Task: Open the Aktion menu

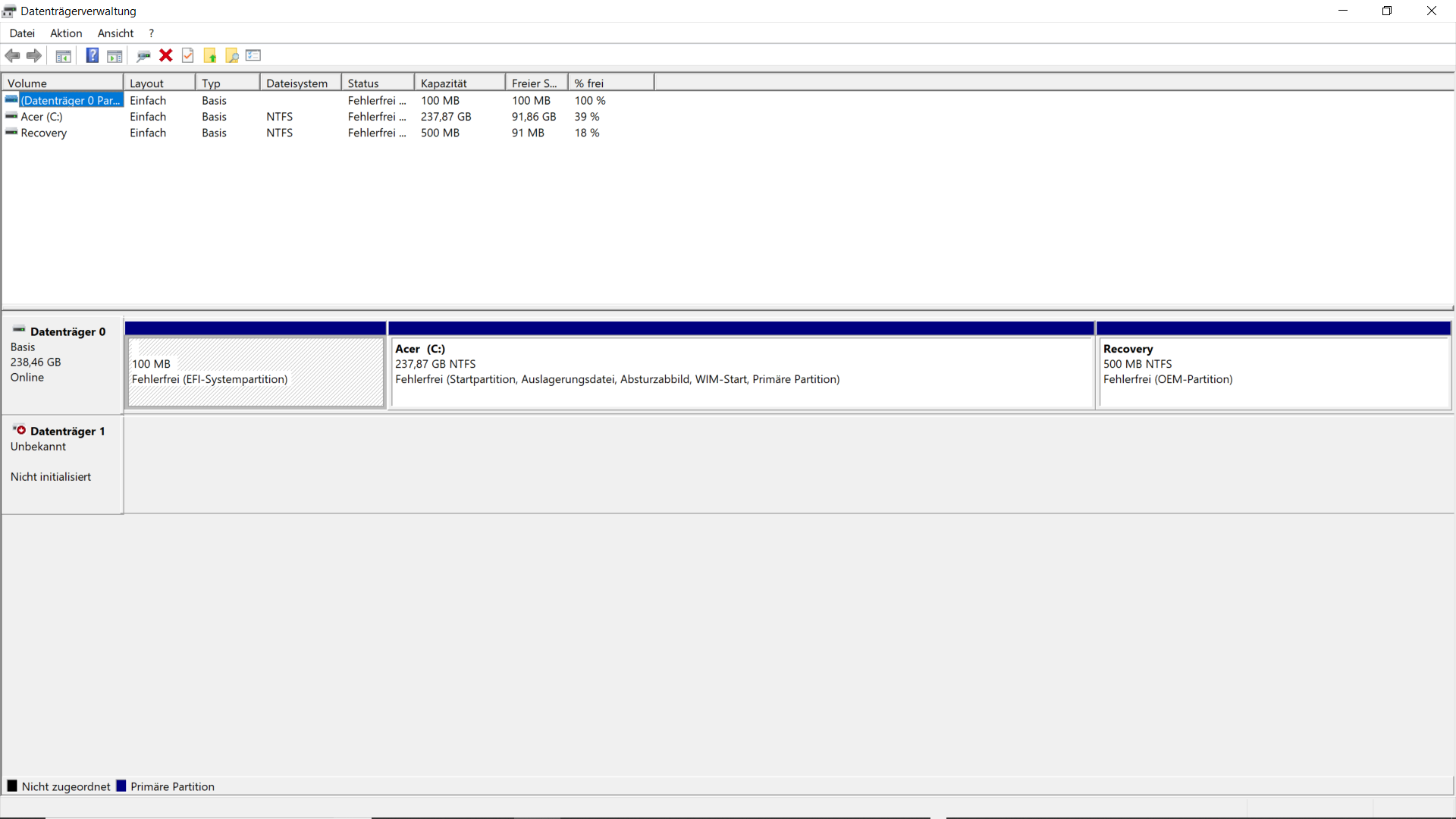Action: (66, 33)
